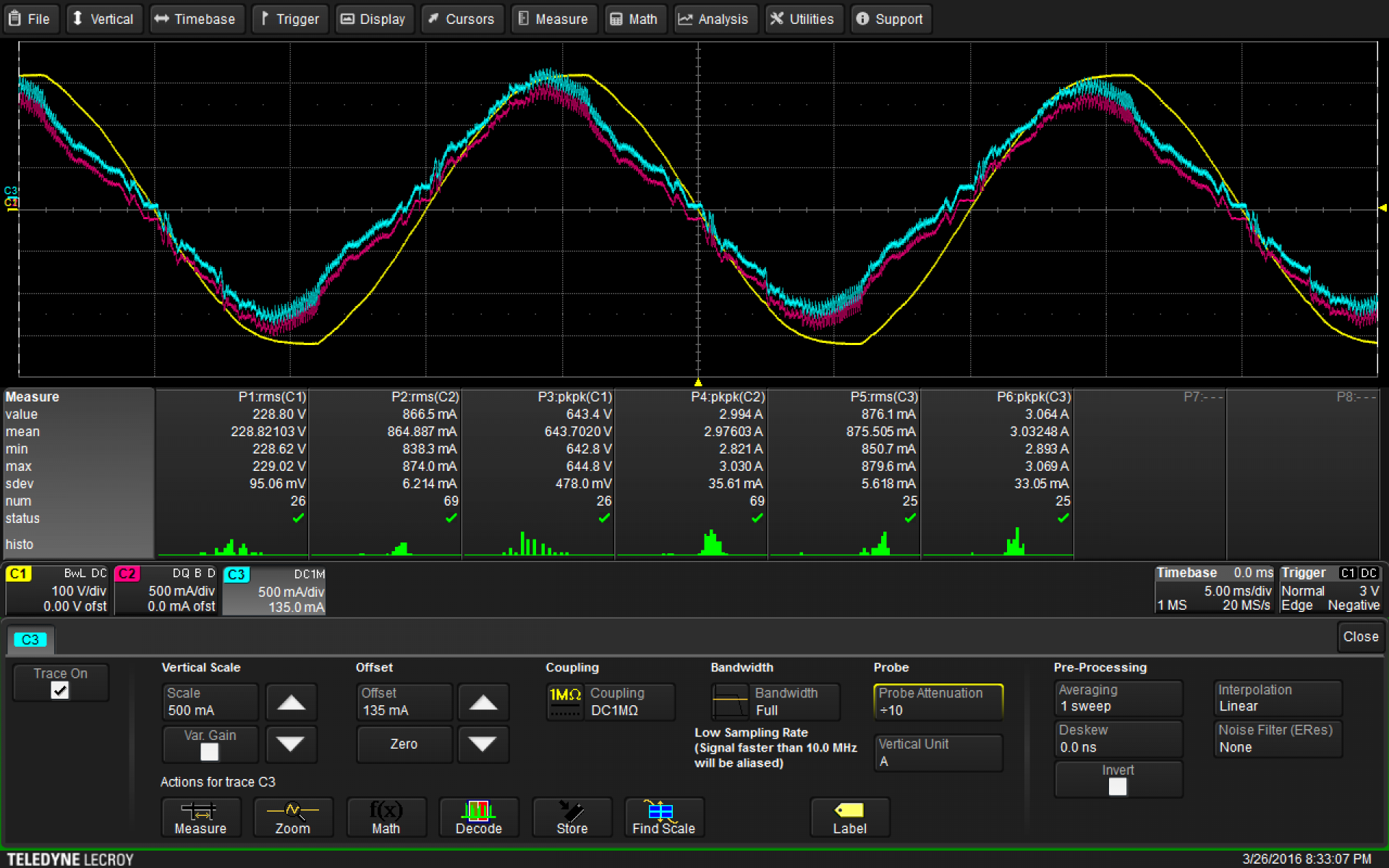Click the 1MΩ coupling icon
The width and height of the screenshot is (1389, 868).
(x=565, y=702)
